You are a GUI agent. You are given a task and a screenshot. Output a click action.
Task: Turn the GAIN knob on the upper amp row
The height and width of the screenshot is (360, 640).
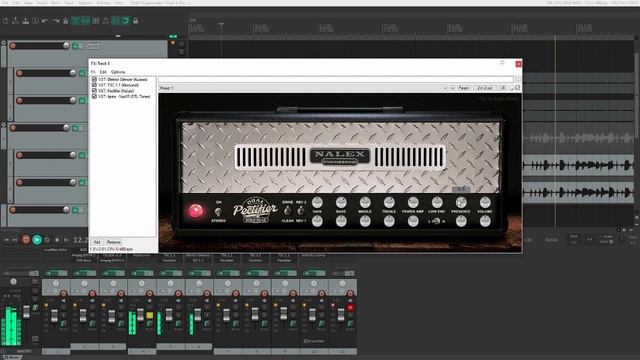(317, 202)
